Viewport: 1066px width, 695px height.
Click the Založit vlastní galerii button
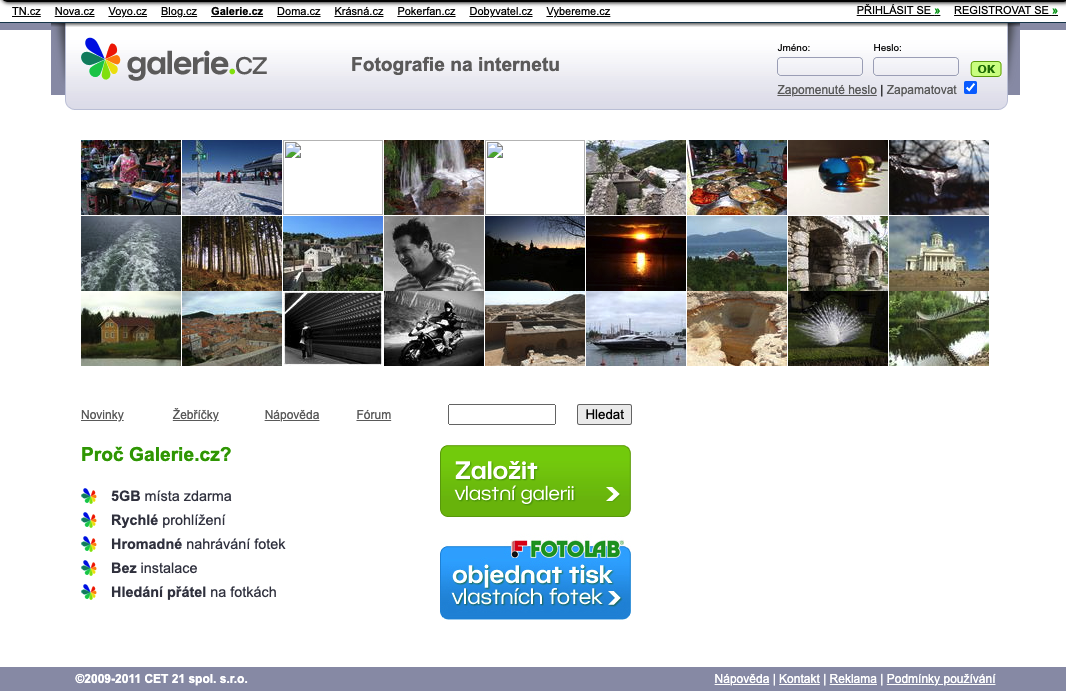point(535,481)
